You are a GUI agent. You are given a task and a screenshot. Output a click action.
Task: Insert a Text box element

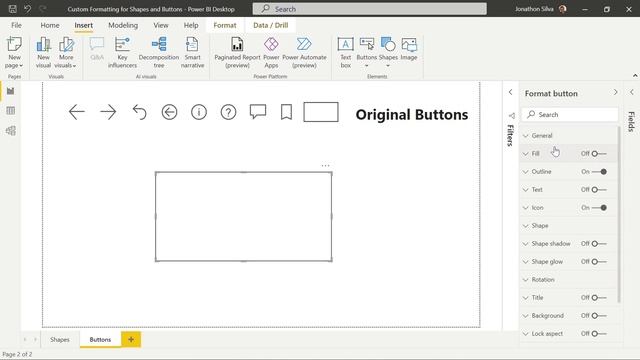pyautogui.click(x=345, y=53)
